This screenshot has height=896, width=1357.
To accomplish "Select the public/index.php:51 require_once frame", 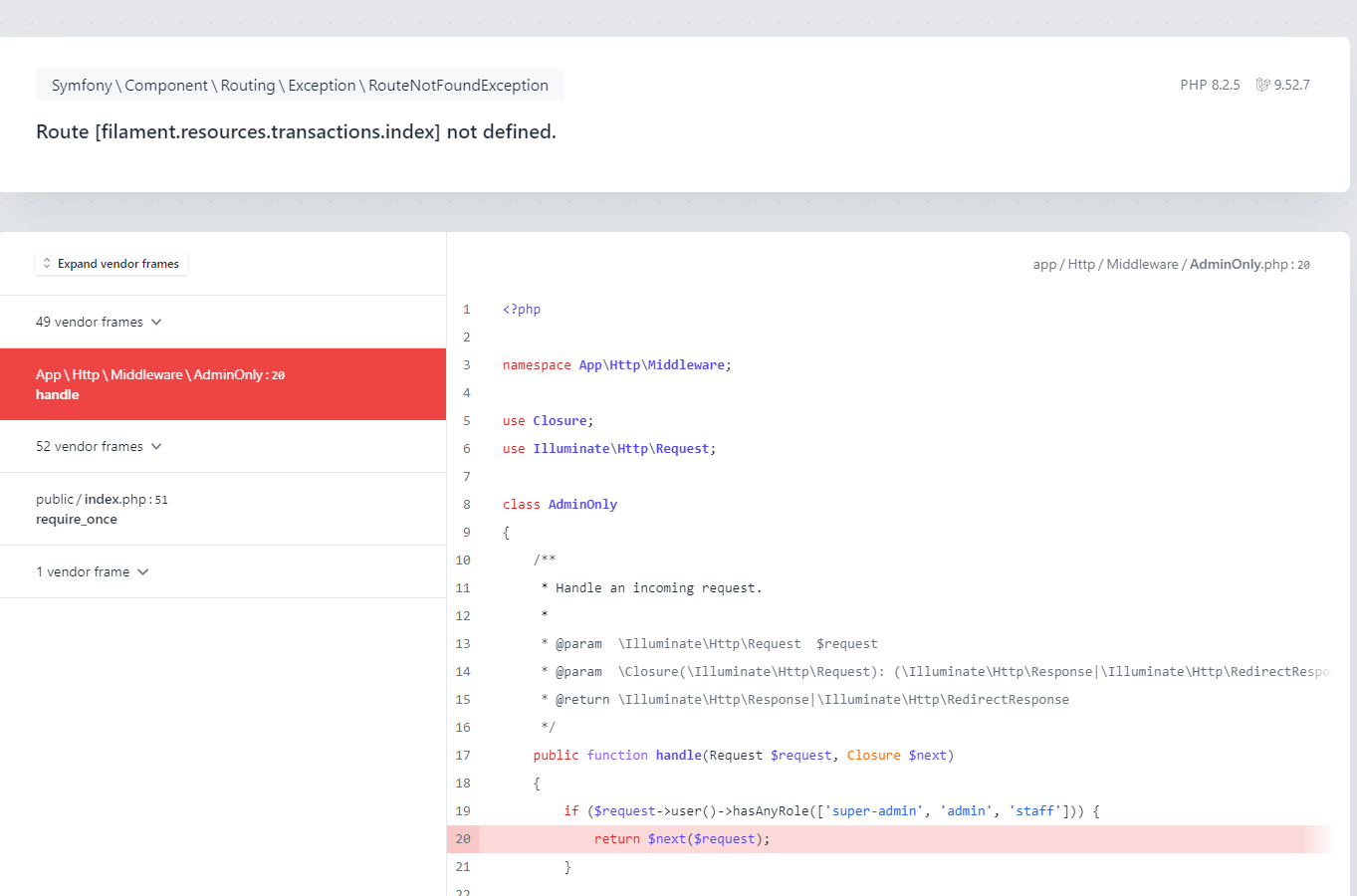I will pyautogui.click(x=223, y=509).
